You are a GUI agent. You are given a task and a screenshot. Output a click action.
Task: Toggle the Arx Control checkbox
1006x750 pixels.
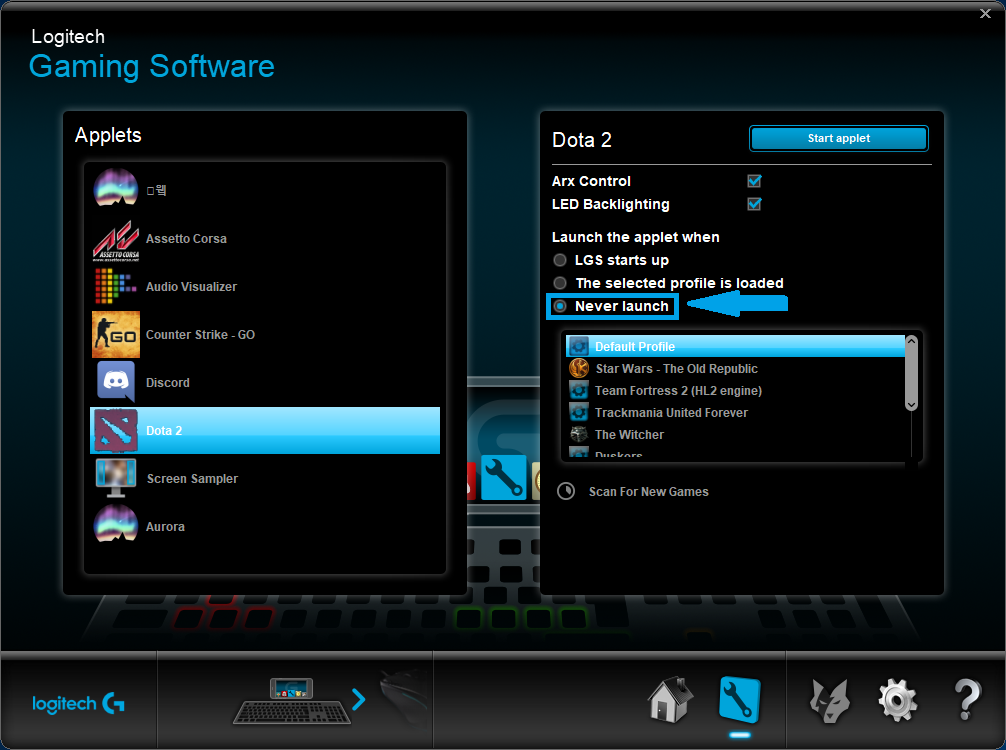754,181
